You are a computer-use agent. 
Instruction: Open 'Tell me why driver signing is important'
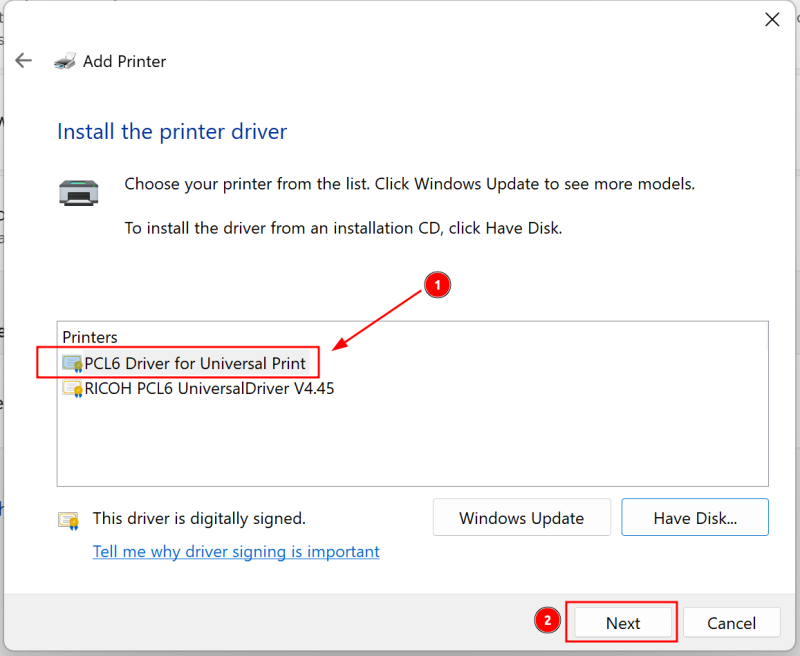coord(236,551)
